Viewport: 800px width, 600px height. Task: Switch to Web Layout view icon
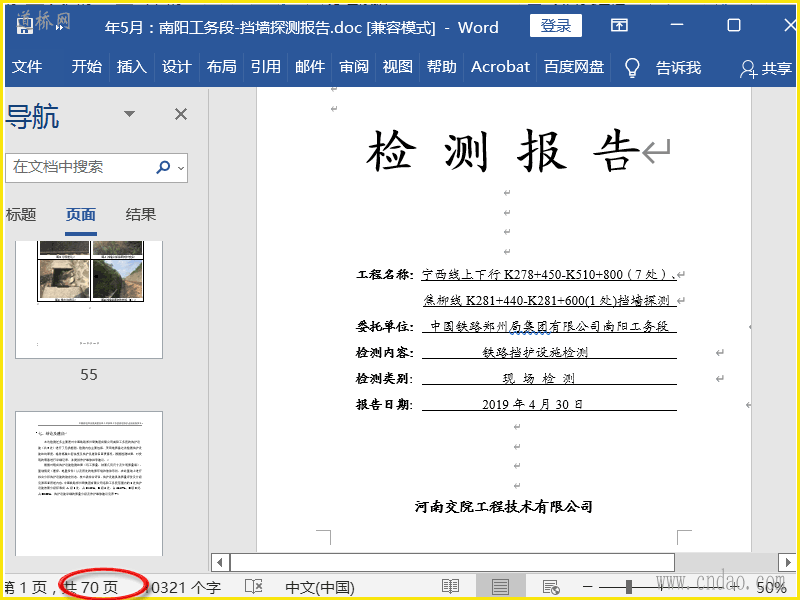point(551,587)
